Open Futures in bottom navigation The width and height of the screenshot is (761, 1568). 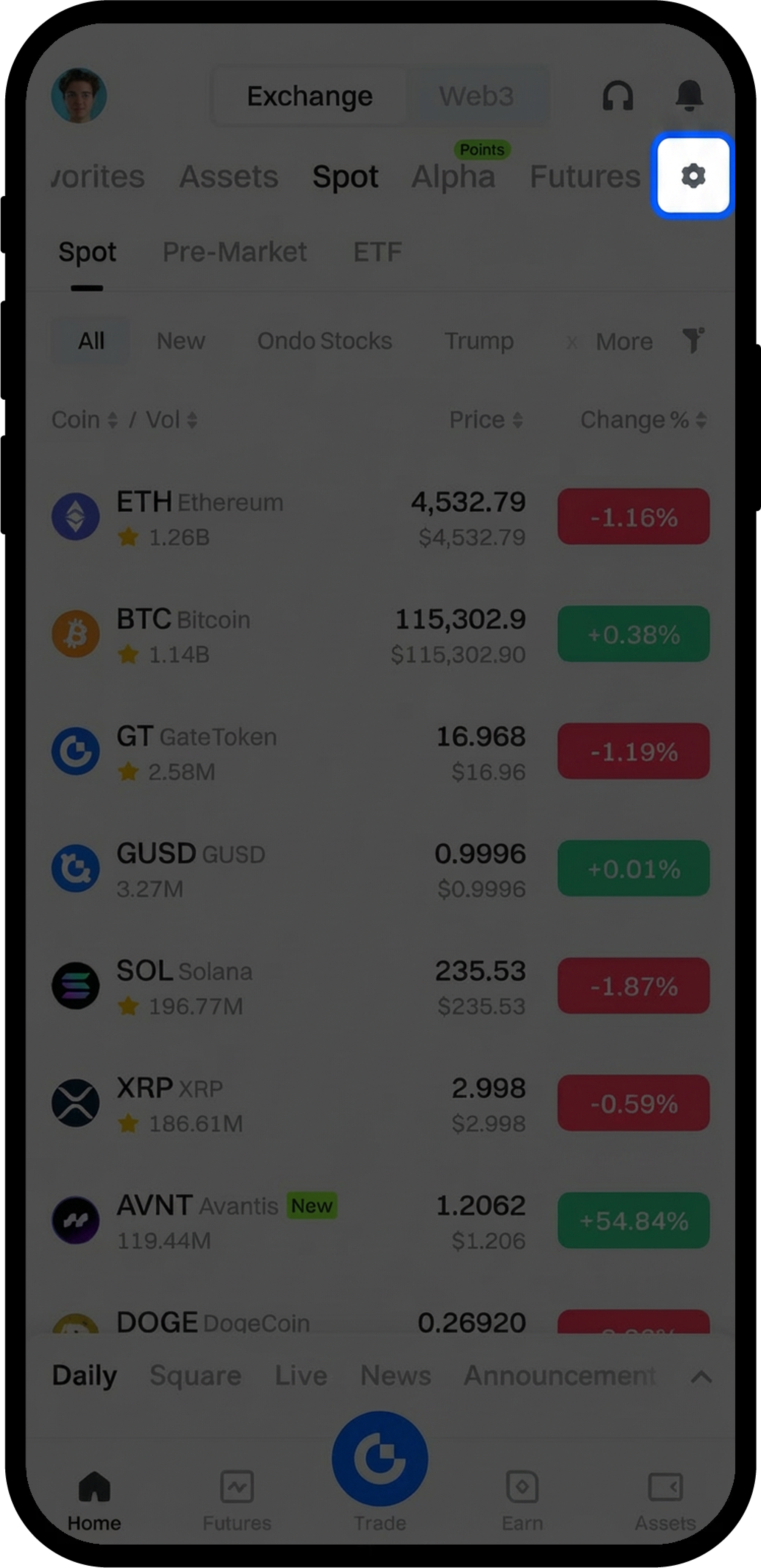pos(237,1501)
